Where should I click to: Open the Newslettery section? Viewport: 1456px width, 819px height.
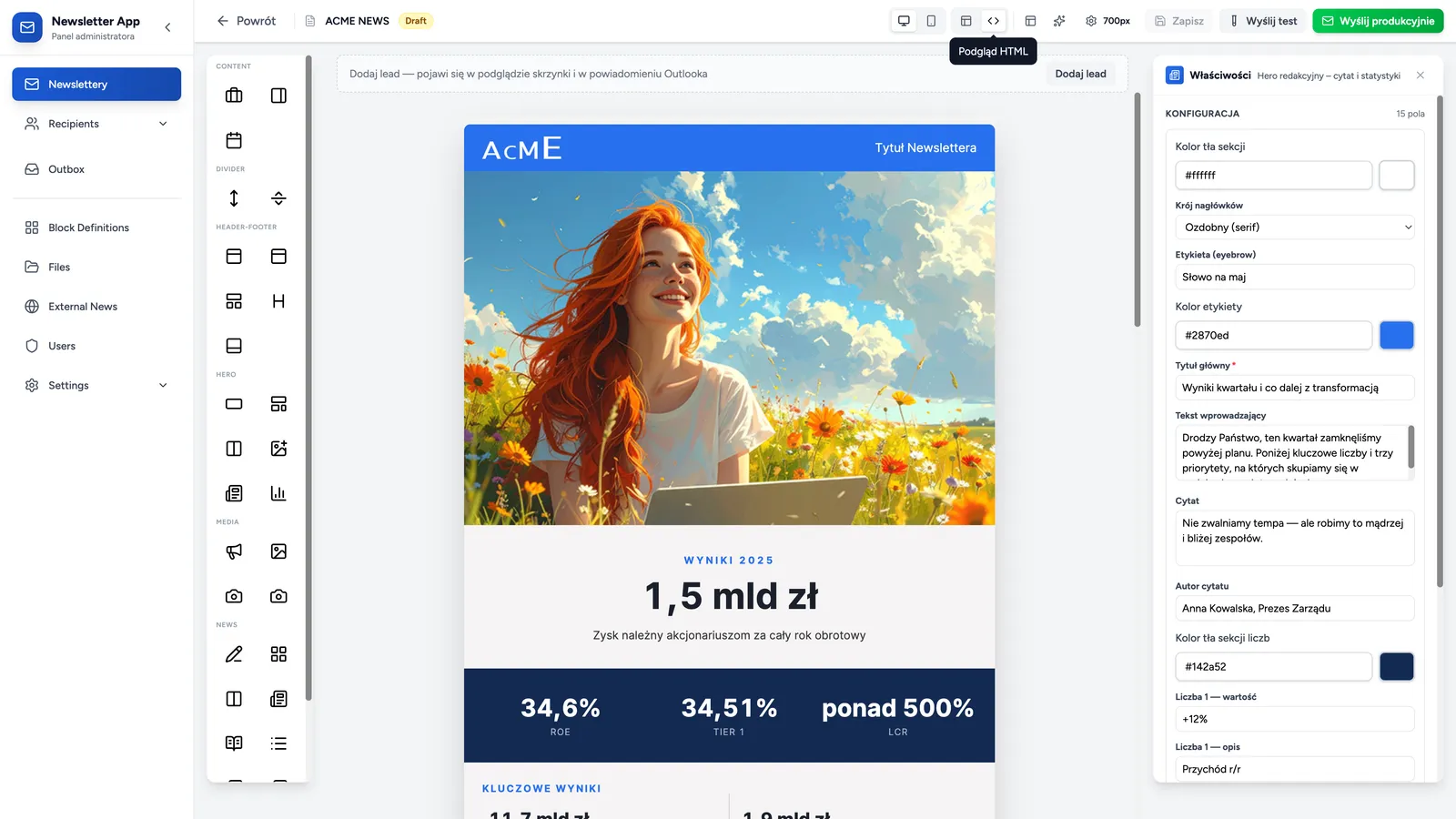96,85
